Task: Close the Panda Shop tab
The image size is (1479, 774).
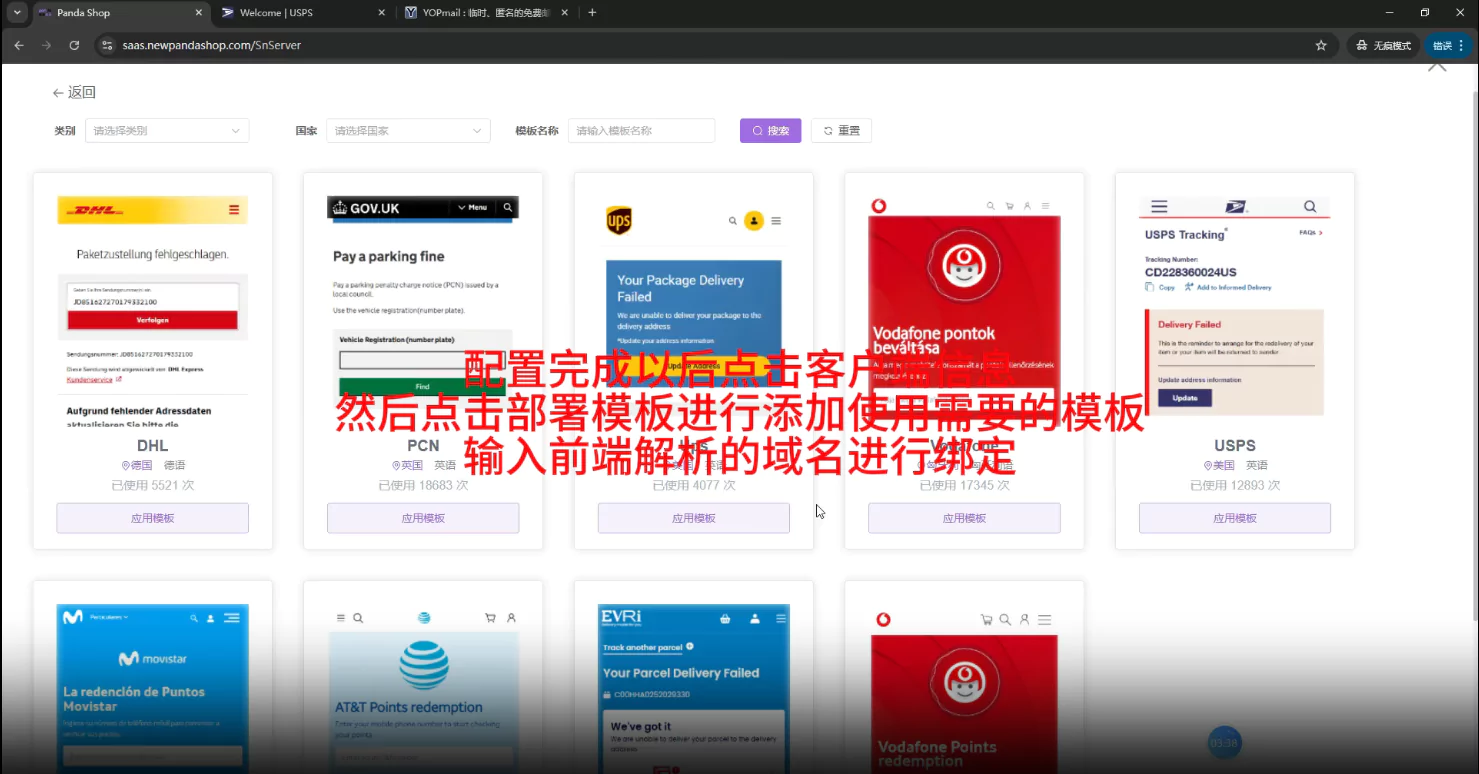Action: [x=198, y=13]
